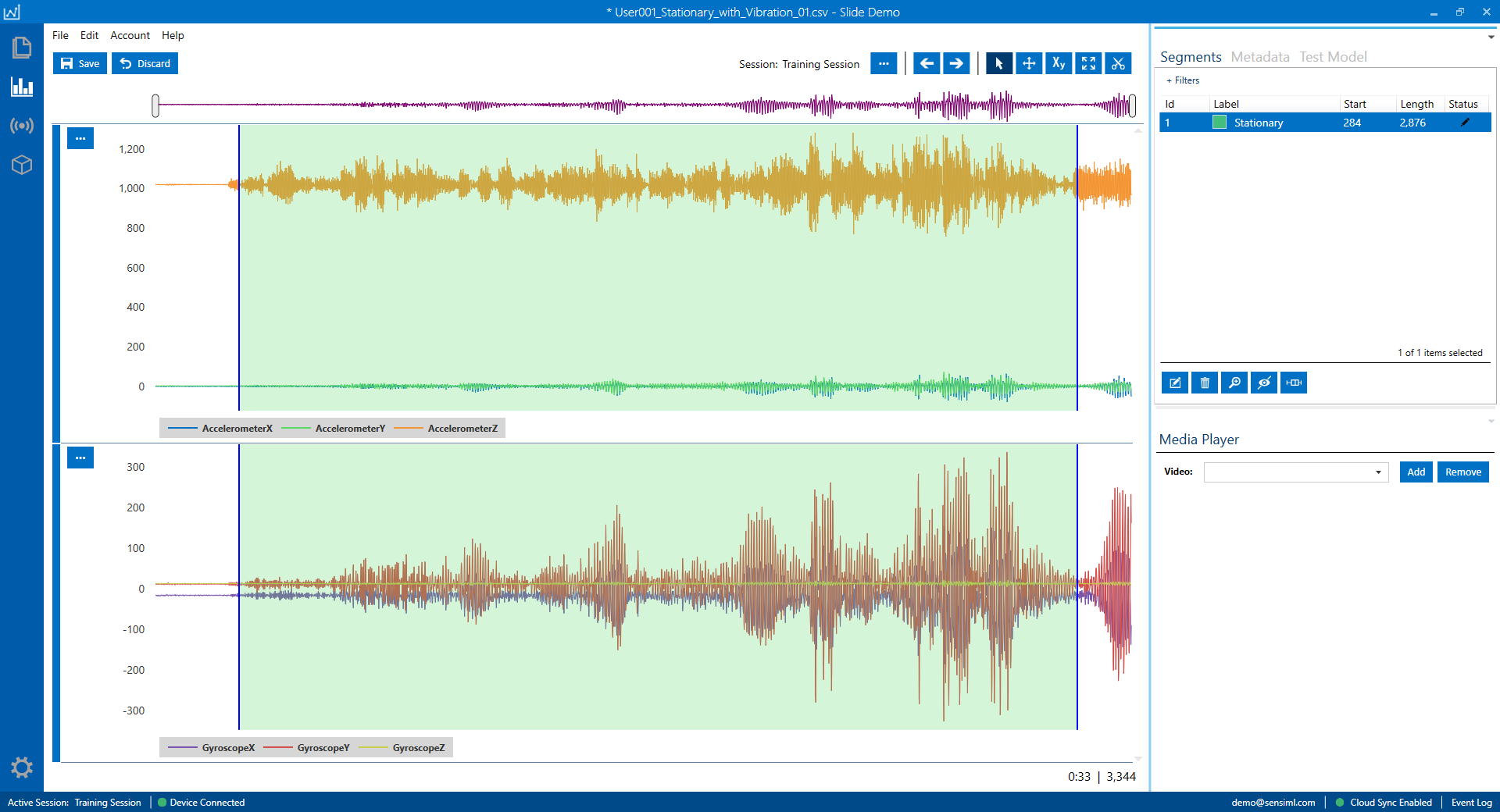This screenshot has width=1500, height=812.
Task: Open accelerometer chart options ellipsis
Action: point(80,138)
